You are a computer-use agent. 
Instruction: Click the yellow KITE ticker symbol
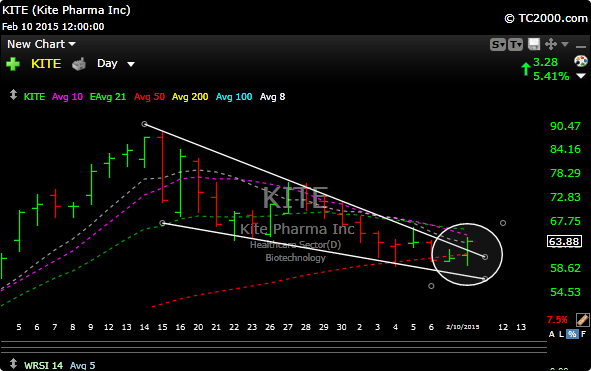point(46,64)
